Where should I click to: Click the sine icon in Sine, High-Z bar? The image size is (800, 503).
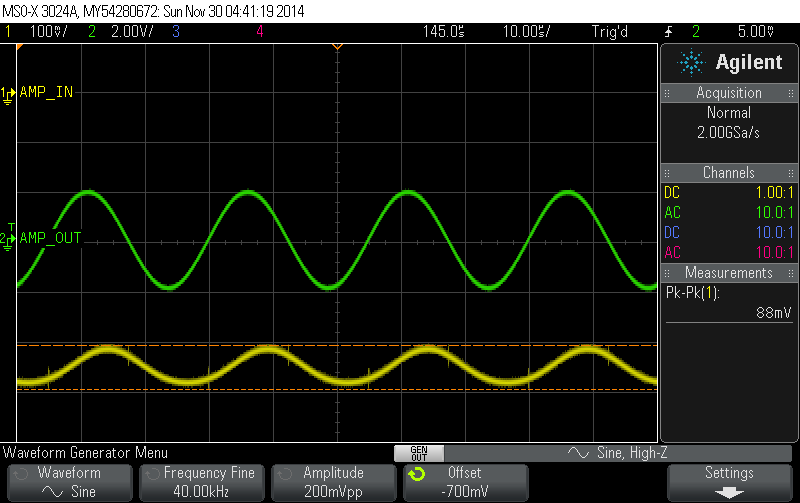pos(578,452)
